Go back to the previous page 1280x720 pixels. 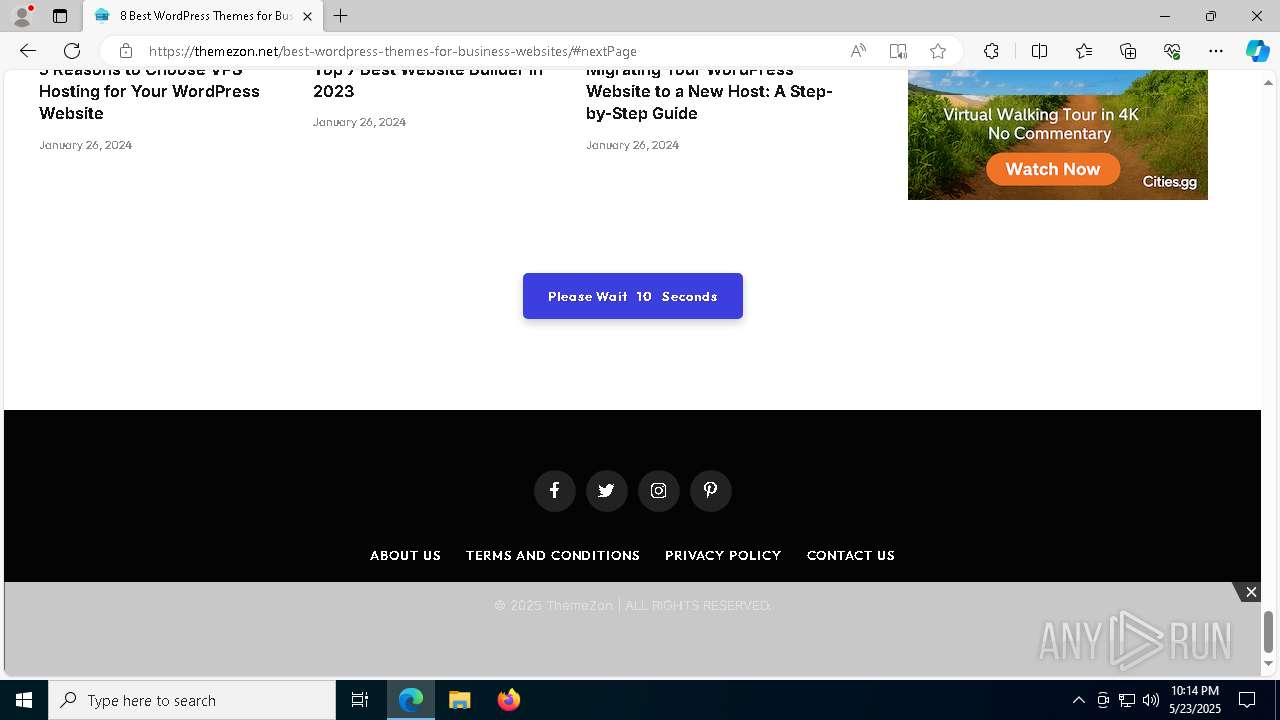27,51
